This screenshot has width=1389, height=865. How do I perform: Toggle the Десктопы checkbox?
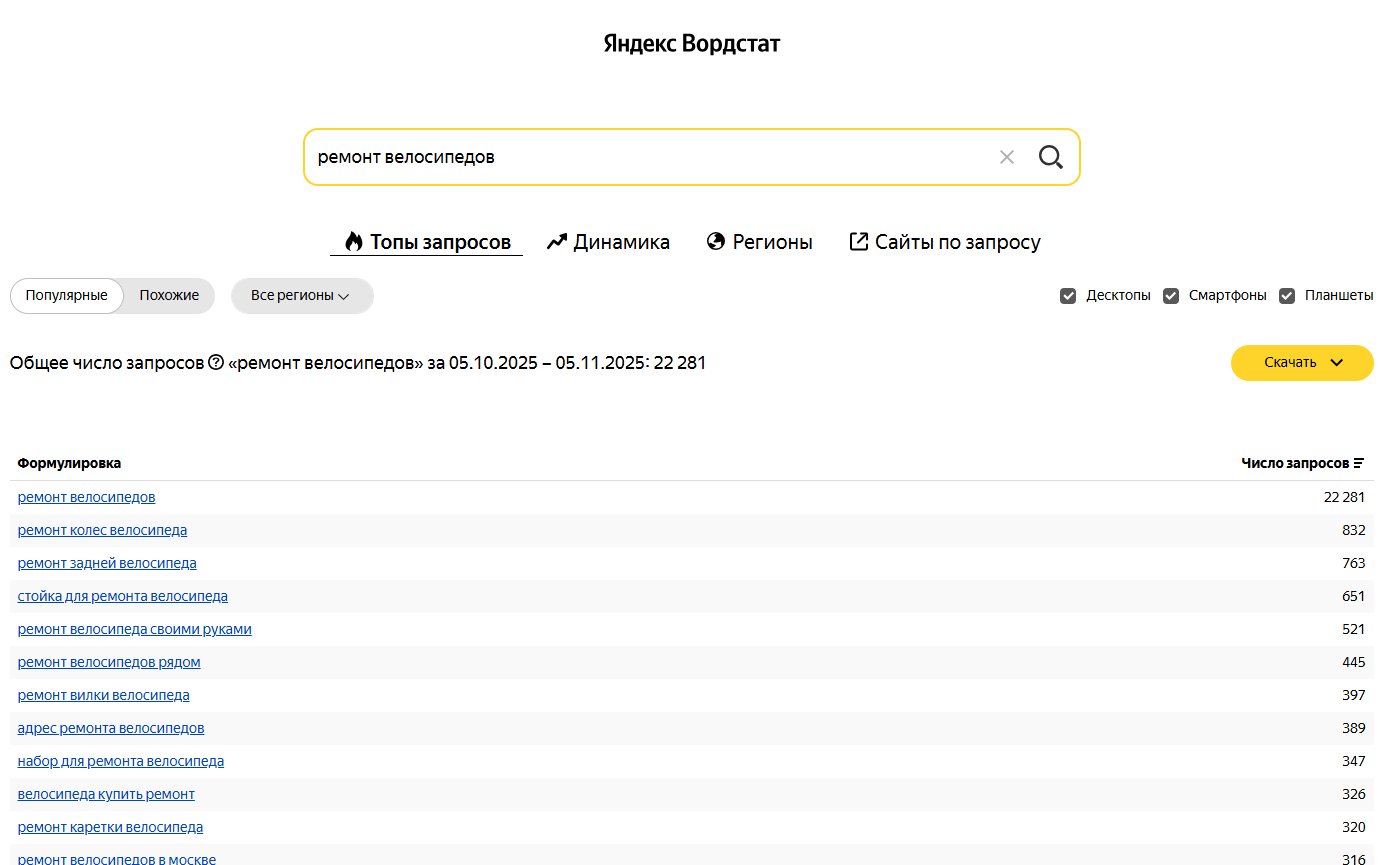(x=1068, y=296)
